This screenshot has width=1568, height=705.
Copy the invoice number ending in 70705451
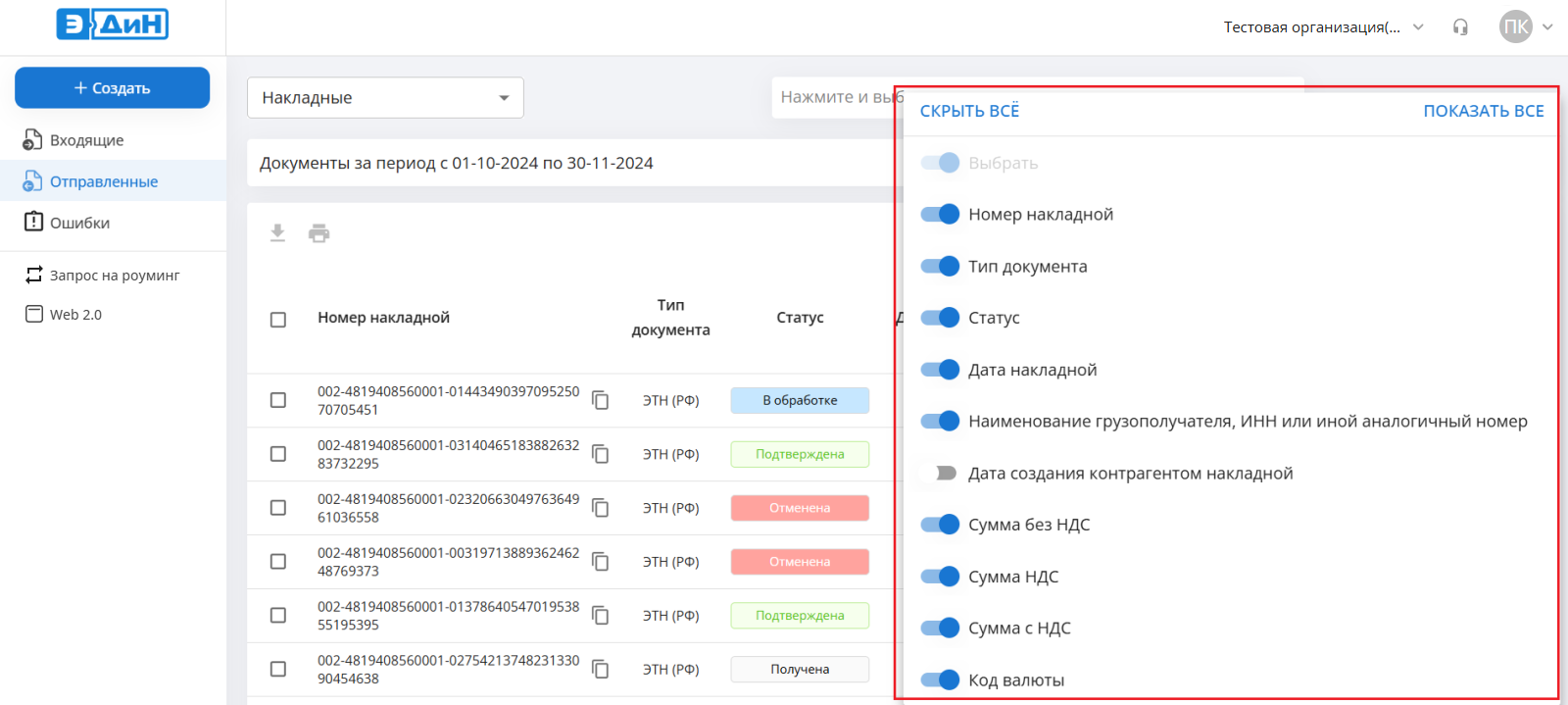[601, 400]
